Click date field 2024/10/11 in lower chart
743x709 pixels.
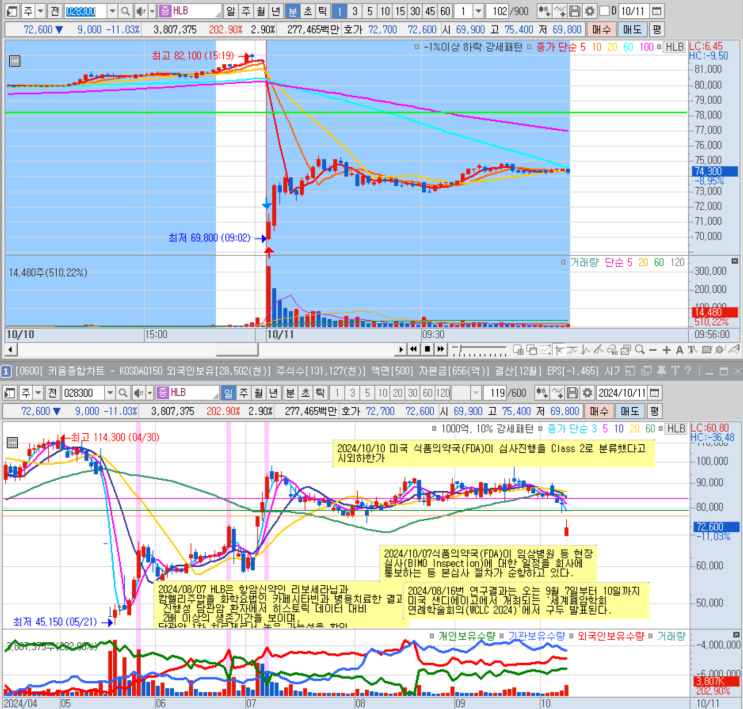[x=622, y=392]
